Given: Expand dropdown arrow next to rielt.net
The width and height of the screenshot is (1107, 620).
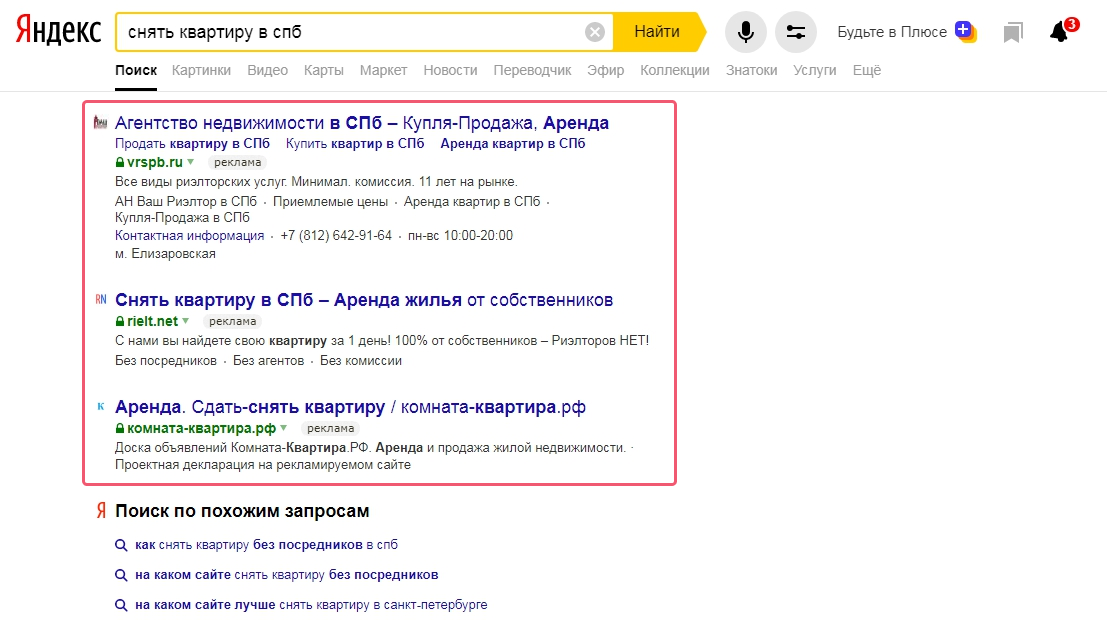Looking at the screenshot, I should 186,322.
